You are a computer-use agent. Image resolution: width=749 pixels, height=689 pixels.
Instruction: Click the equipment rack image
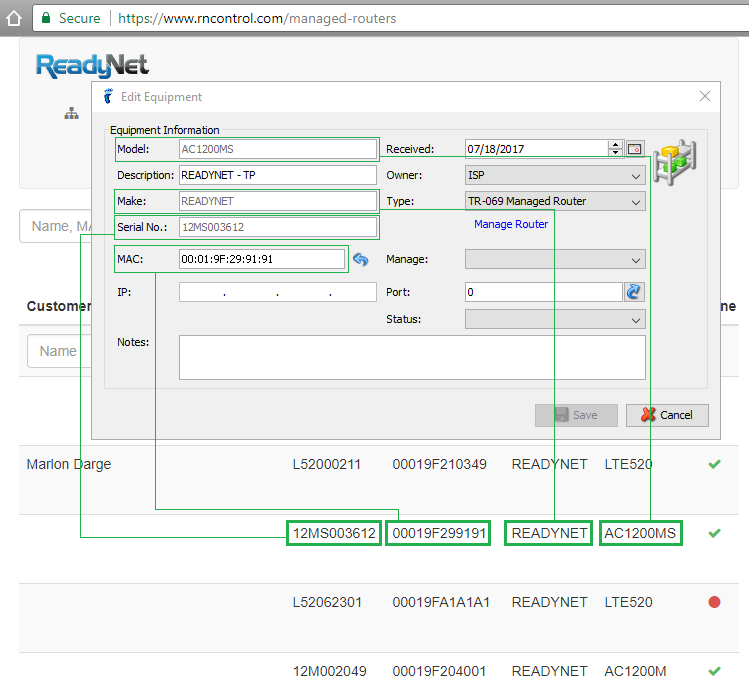pyautogui.click(x=674, y=162)
